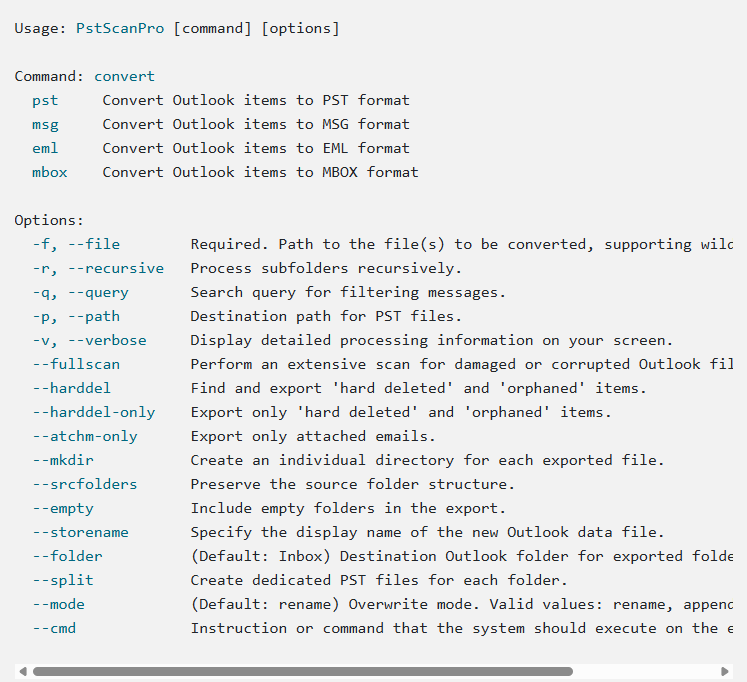Click the left scroll arrow
Viewport: 747px width, 682px height.
[x=22, y=671]
